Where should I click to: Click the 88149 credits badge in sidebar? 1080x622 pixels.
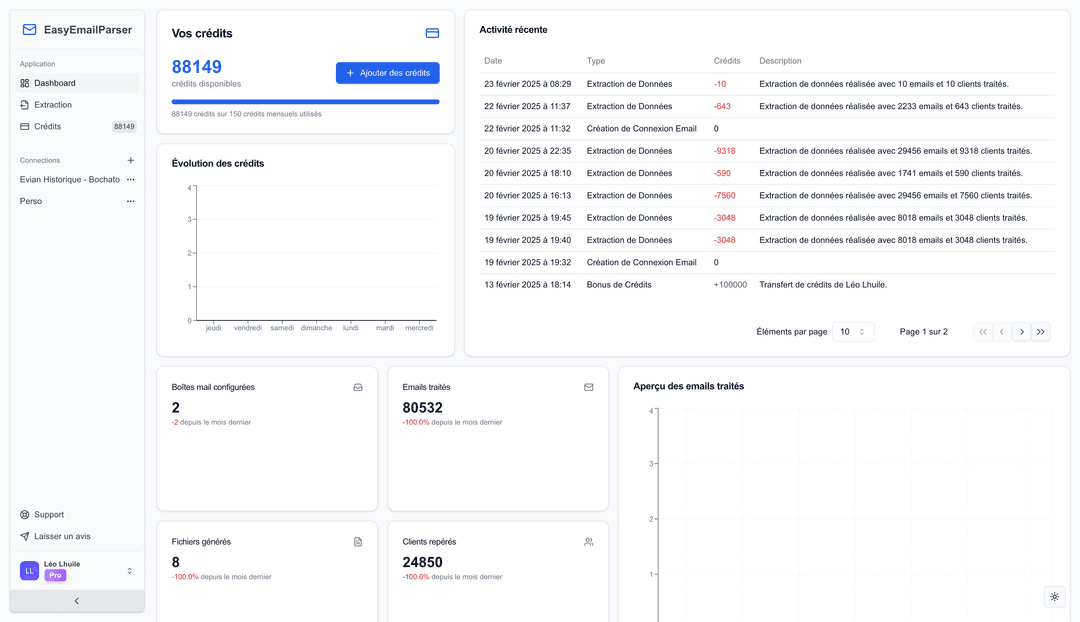124,127
